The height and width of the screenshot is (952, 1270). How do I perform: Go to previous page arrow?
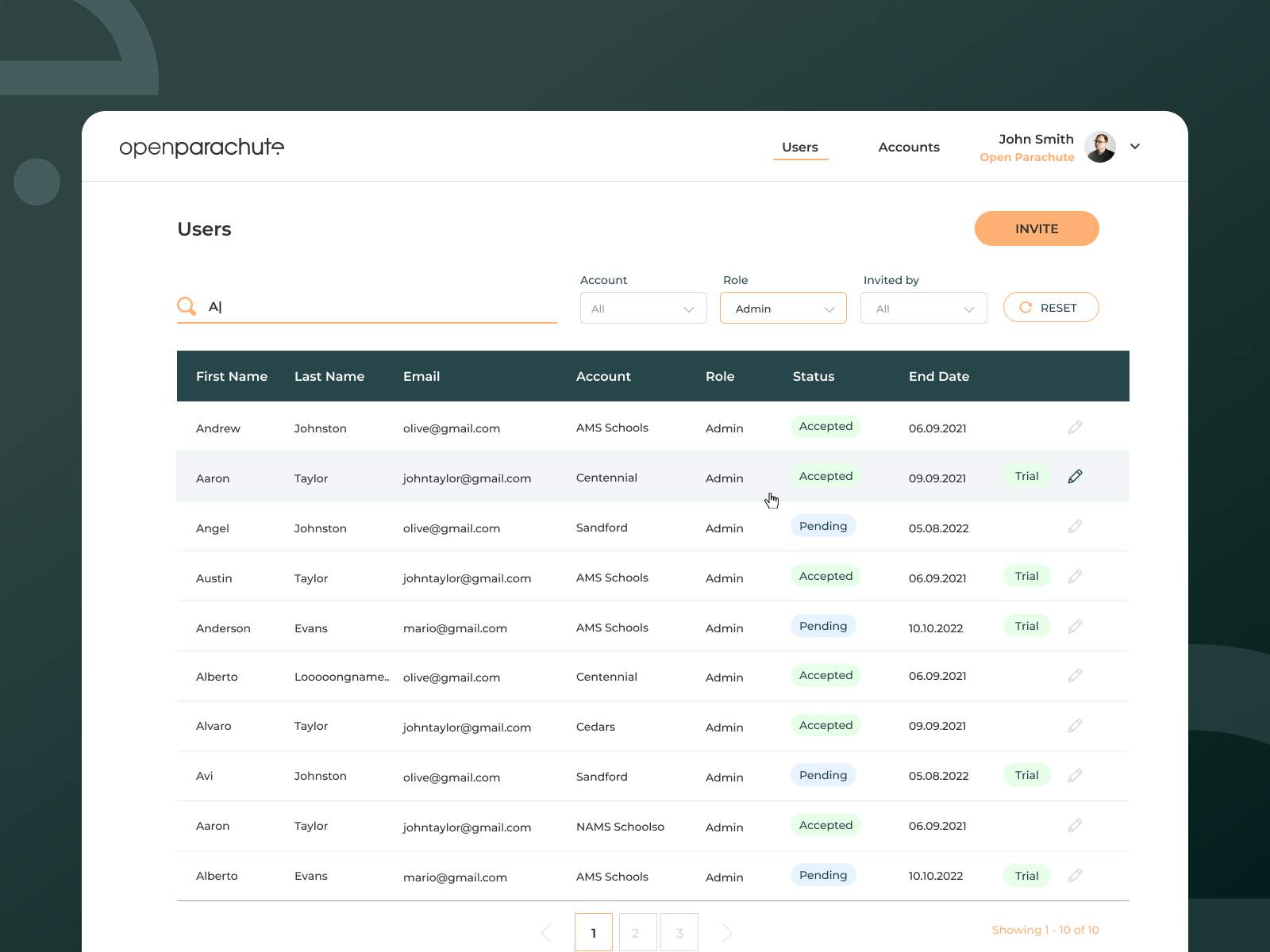coord(546,933)
